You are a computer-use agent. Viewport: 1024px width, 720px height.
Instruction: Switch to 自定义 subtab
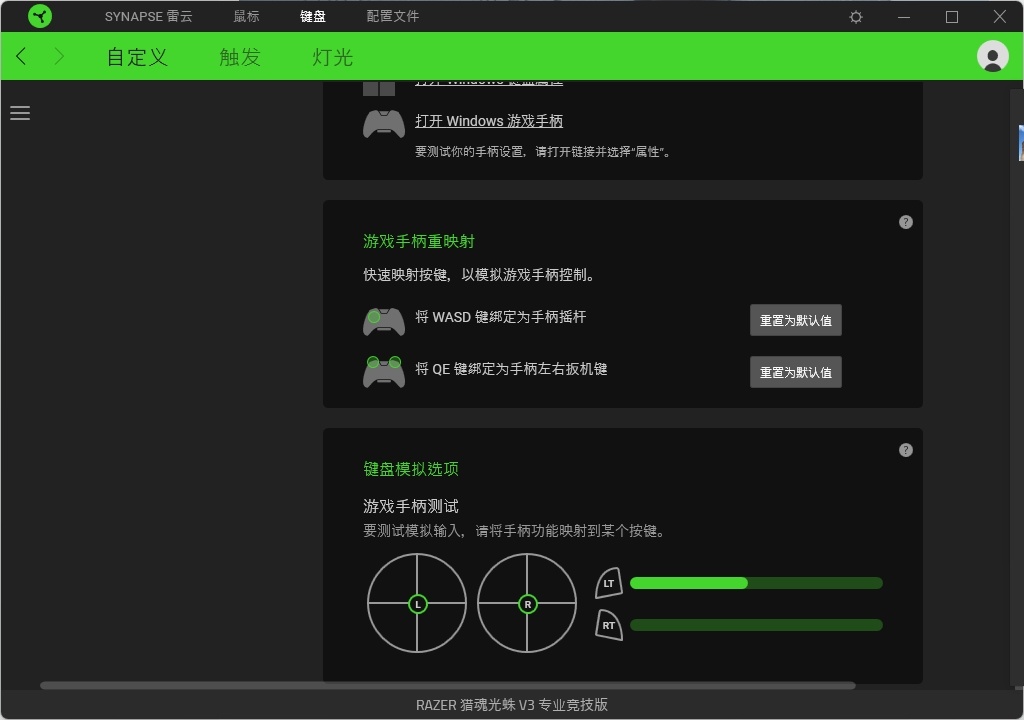point(137,57)
